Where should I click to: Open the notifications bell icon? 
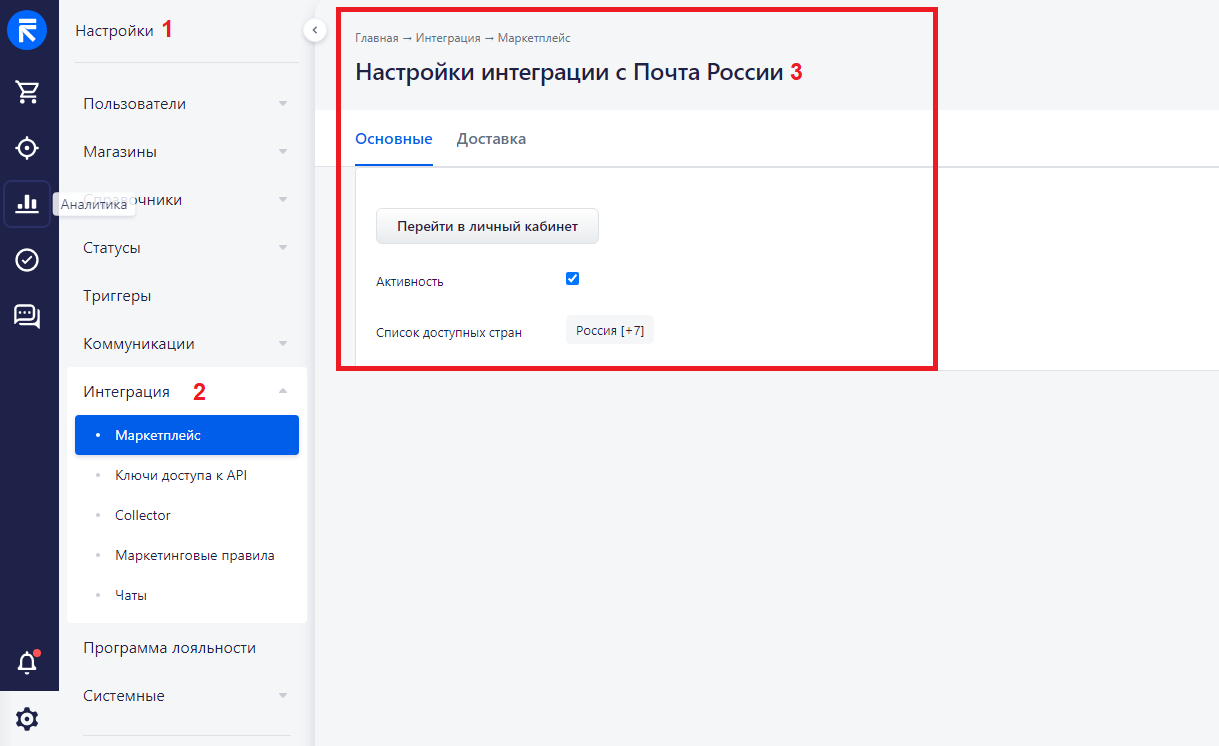point(27,662)
